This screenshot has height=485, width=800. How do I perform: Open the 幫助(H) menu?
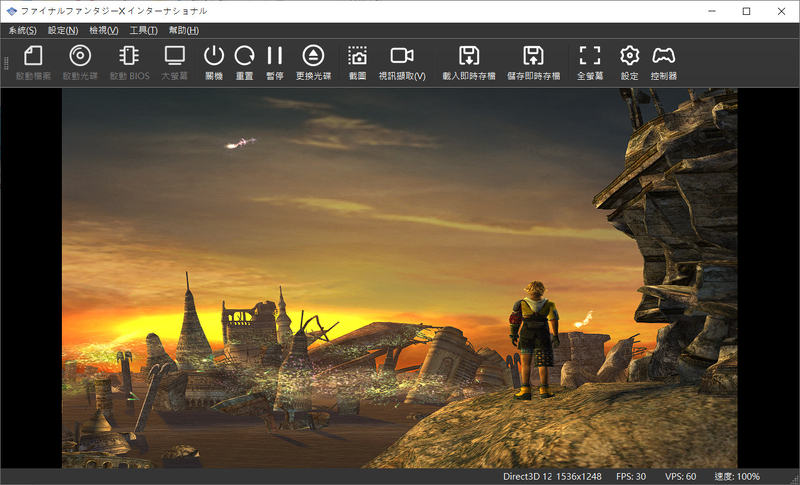184,30
